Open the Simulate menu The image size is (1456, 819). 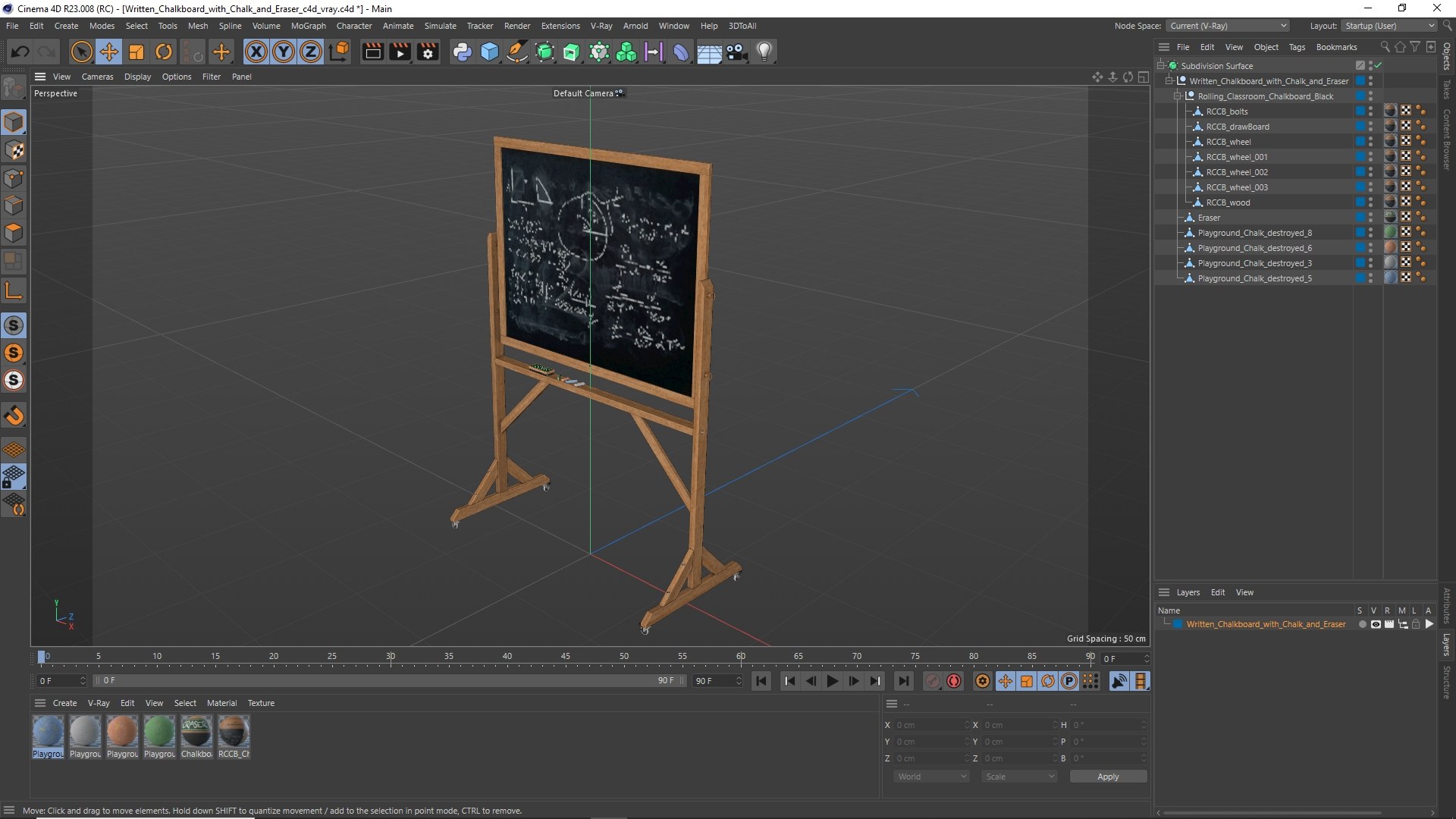click(x=440, y=26)
